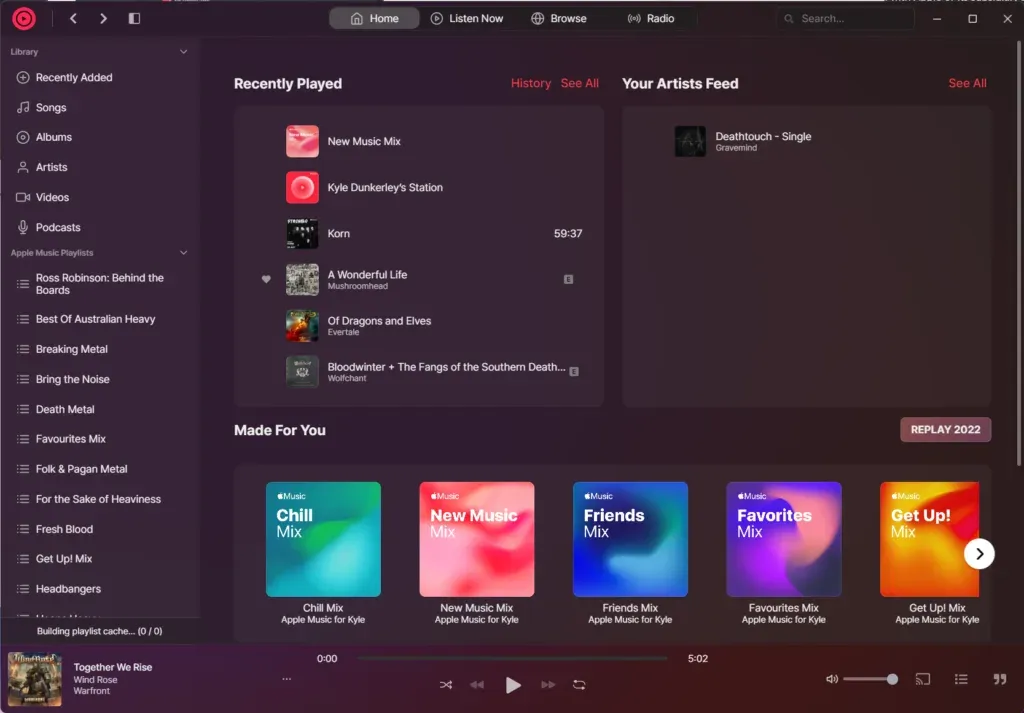Click See All for Recently Played

pos(579,84)
